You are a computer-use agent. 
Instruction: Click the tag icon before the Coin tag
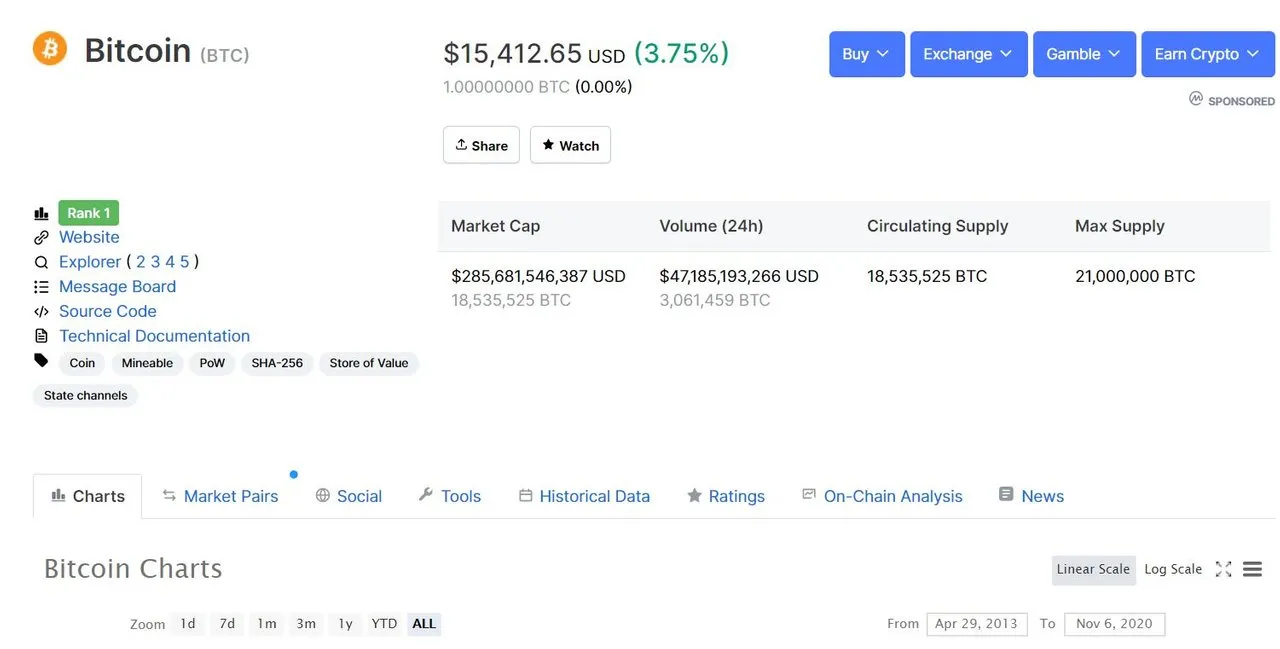pos(41,360)
